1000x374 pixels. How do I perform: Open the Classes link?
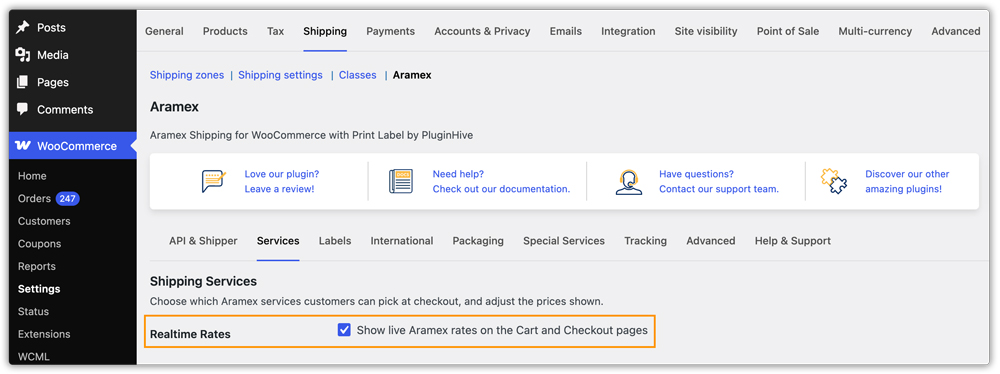pyautogui.click(x=358, y=75)
